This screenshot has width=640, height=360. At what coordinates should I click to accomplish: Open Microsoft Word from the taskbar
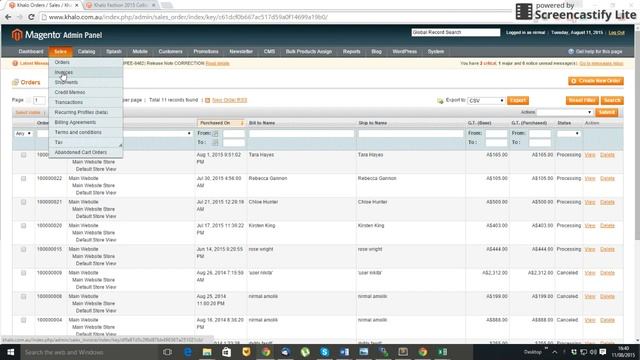pyautogui.click(x=344, y=352)
